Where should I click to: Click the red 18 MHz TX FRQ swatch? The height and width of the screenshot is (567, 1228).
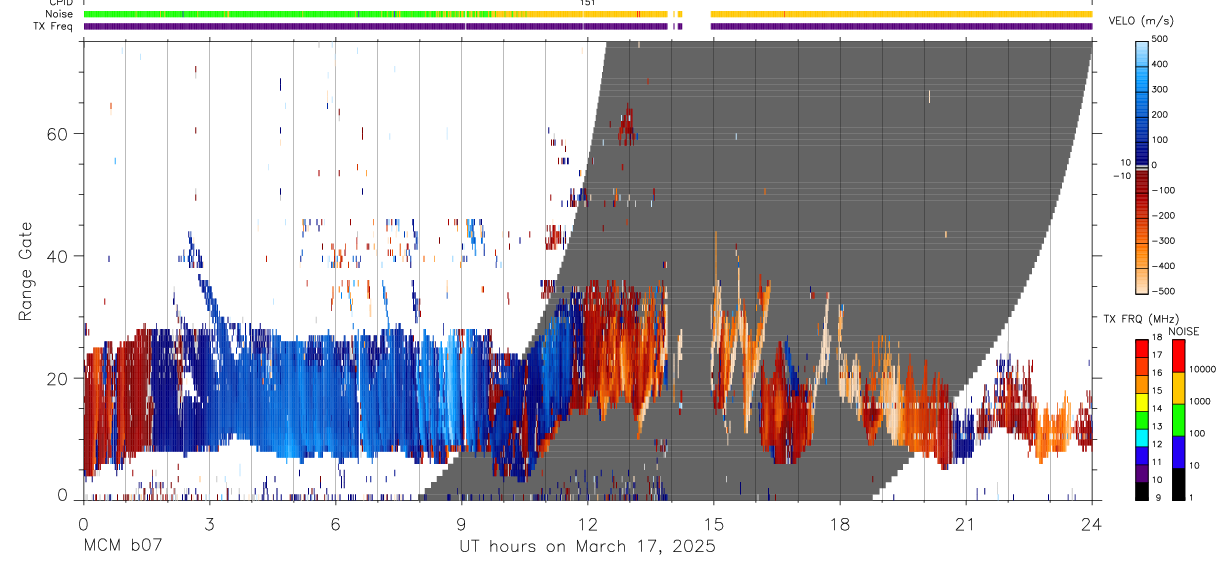[x=1142, y=346]
